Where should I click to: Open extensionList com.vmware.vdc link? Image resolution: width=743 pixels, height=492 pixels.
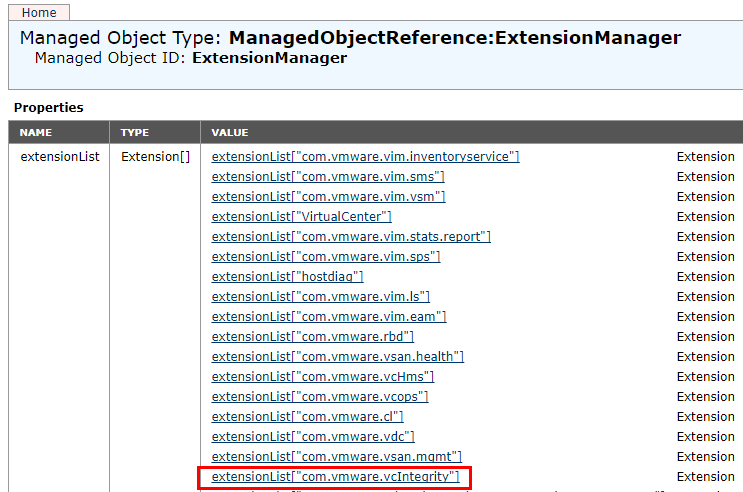(x=313, y=436)
